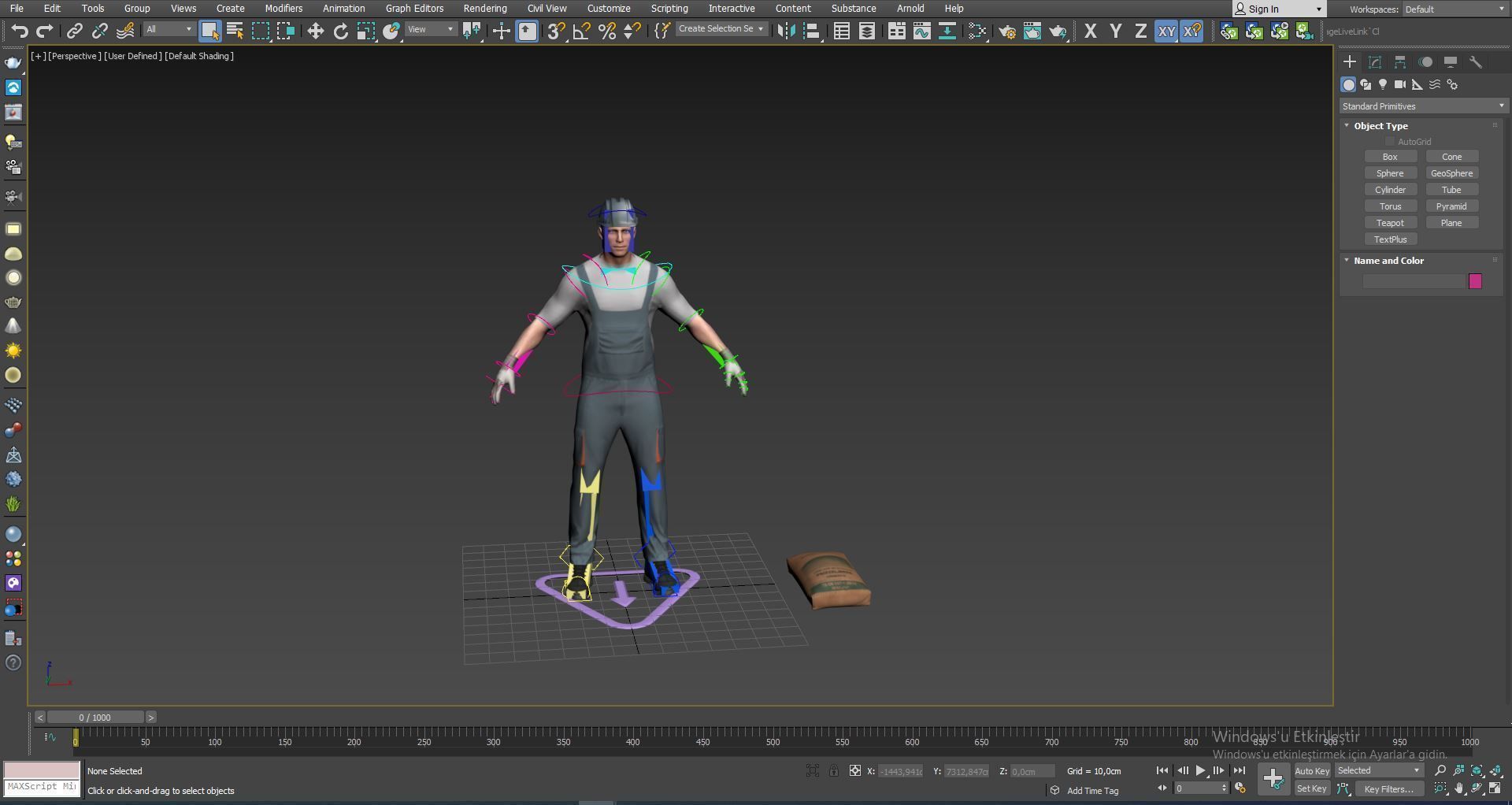Toggle Window/Crossing selection mode
Image resolution: width=1512 pixels, height=805 pixels.
pos(286,32)
